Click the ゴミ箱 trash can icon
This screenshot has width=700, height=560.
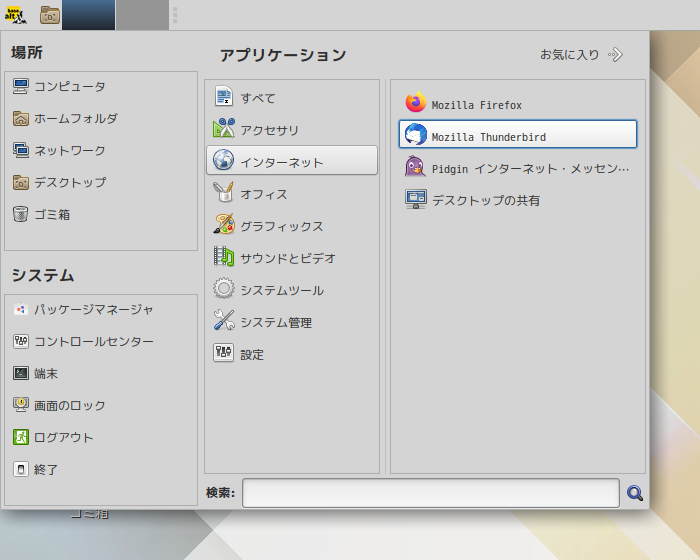coord(21,214)
